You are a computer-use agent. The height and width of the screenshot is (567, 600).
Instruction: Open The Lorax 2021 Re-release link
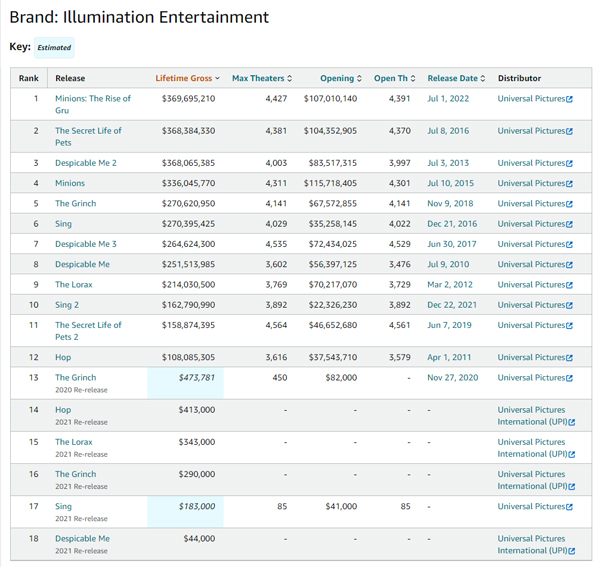click(73, 442)
